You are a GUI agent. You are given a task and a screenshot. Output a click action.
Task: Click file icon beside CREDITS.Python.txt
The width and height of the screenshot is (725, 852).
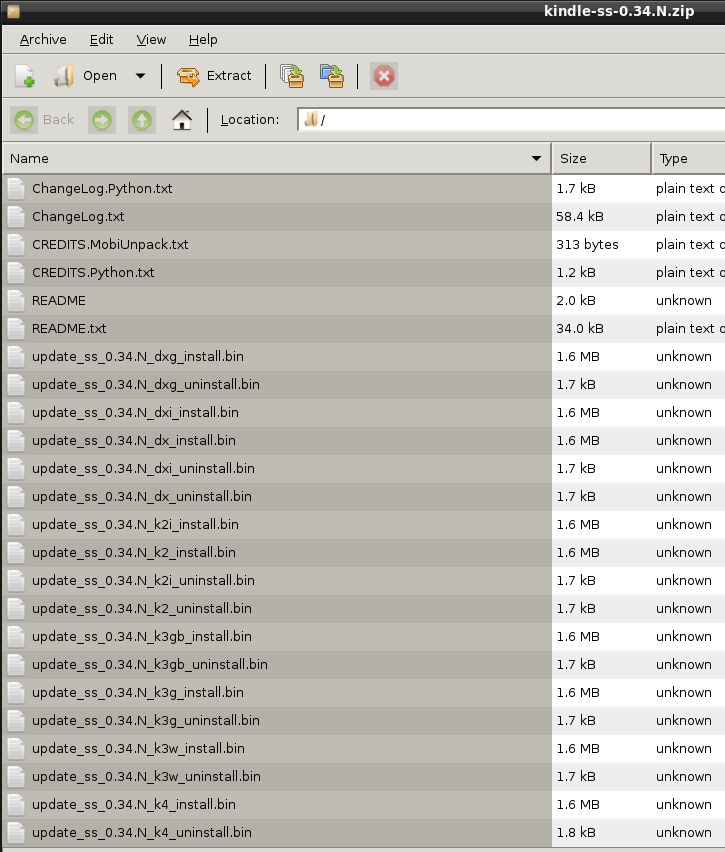[x=16, y=273]
